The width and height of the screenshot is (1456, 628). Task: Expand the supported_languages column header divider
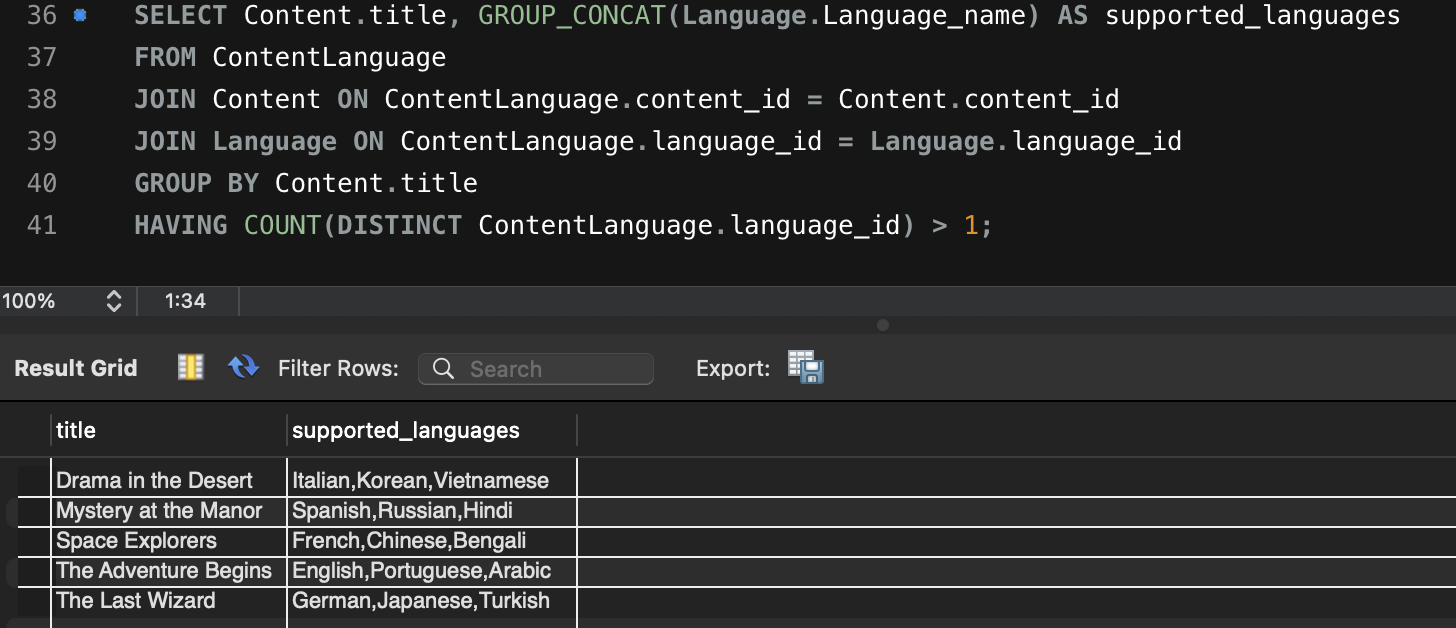tap(577, 430)
